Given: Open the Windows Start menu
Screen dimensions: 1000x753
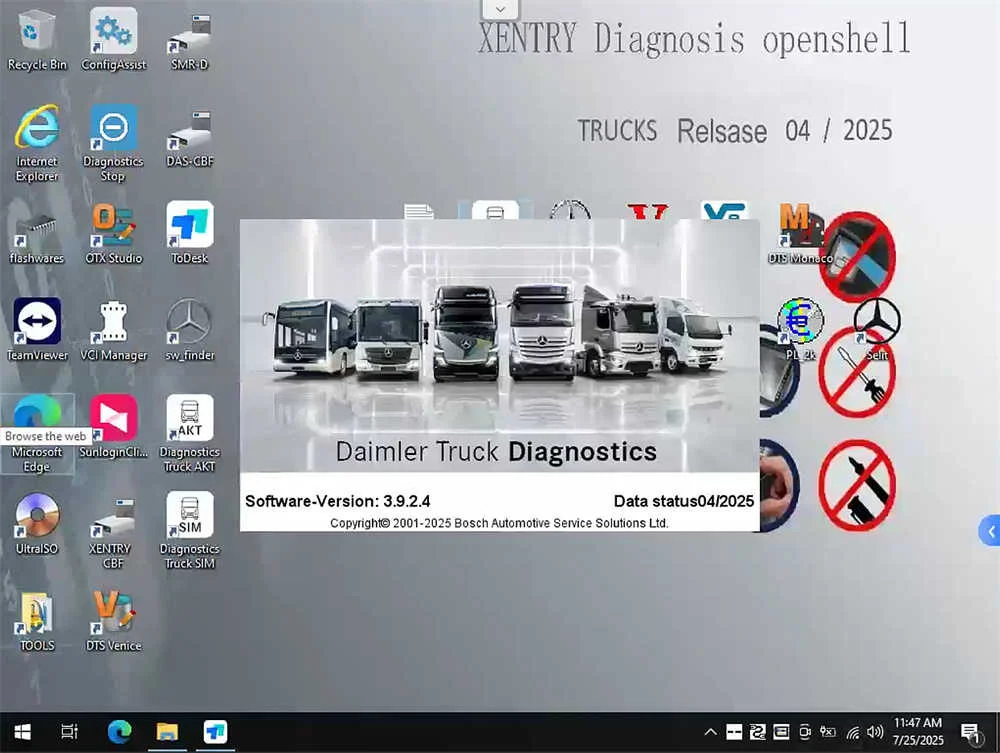Looking at the screenshot, I should pyautogui.click(x=22, y=732).
